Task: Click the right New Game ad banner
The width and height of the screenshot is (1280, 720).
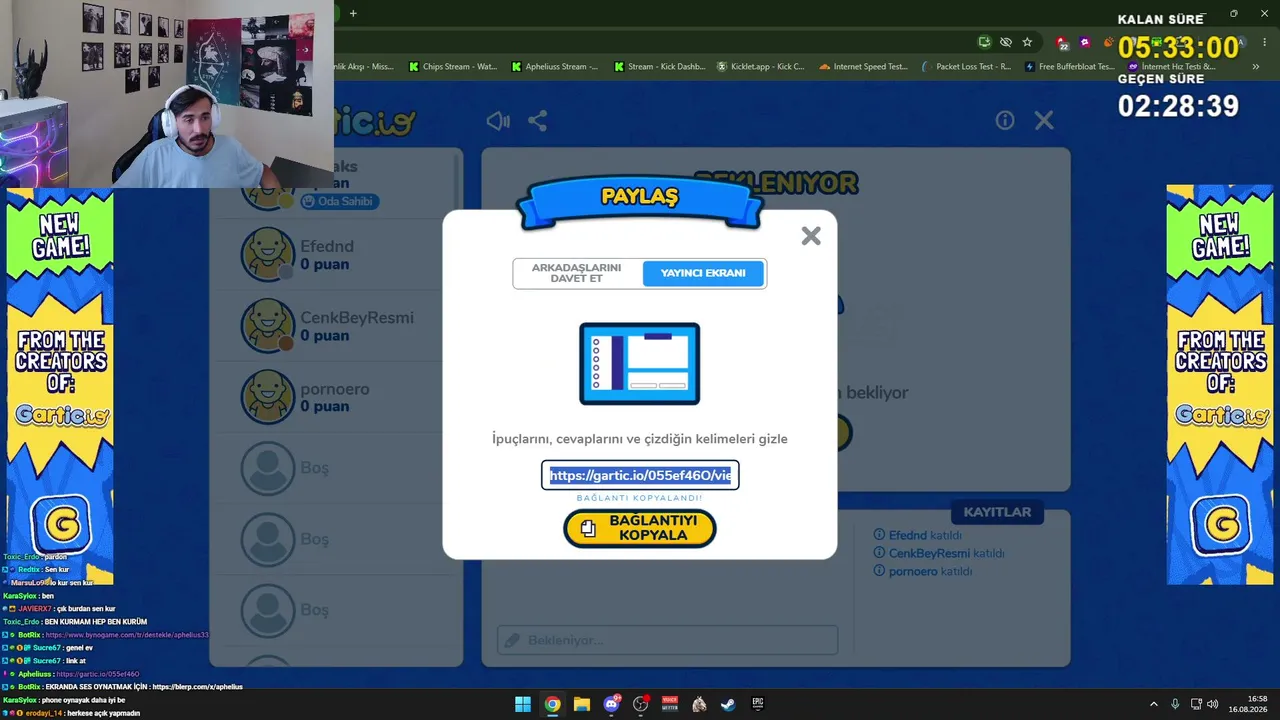Action: pos(1220,385)
